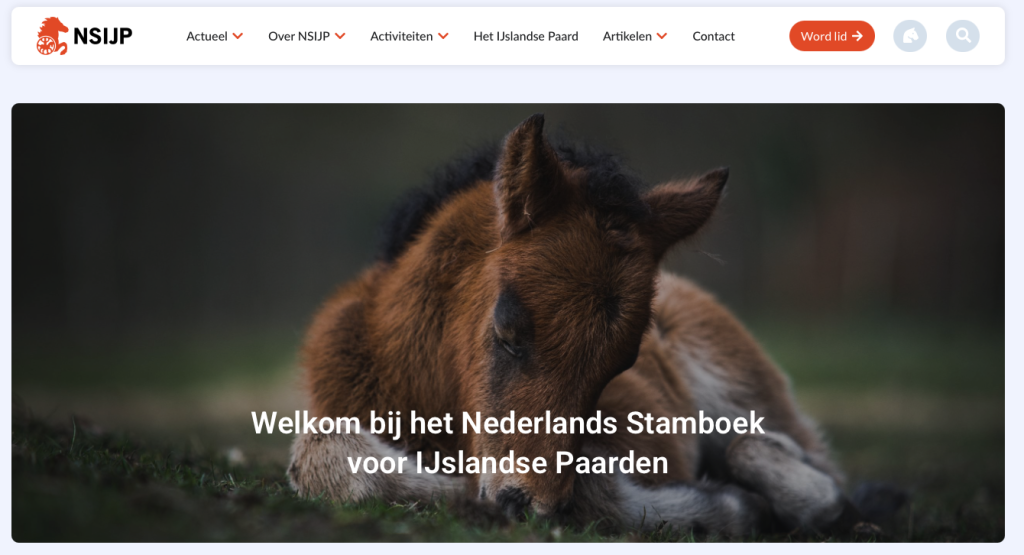Open the Artikelen menu label
Image resolution: width=1024 pixels, height=555 pixels.
(x=627, y=36)
